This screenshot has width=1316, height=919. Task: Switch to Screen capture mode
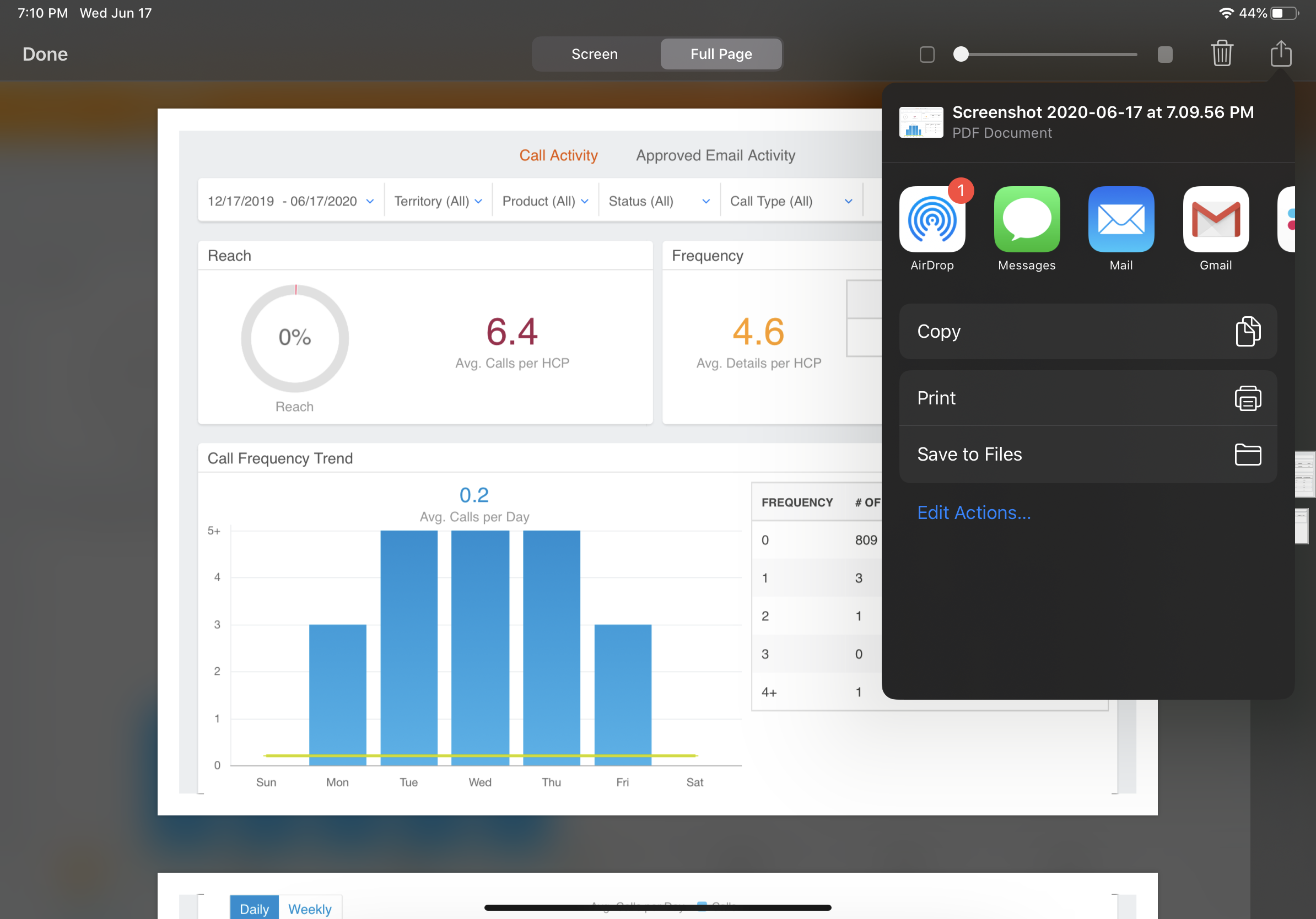click(595, 54)
